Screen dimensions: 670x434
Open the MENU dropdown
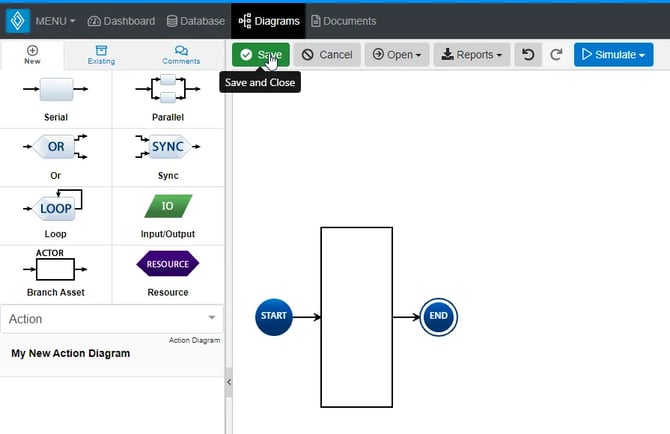point(55,21)
